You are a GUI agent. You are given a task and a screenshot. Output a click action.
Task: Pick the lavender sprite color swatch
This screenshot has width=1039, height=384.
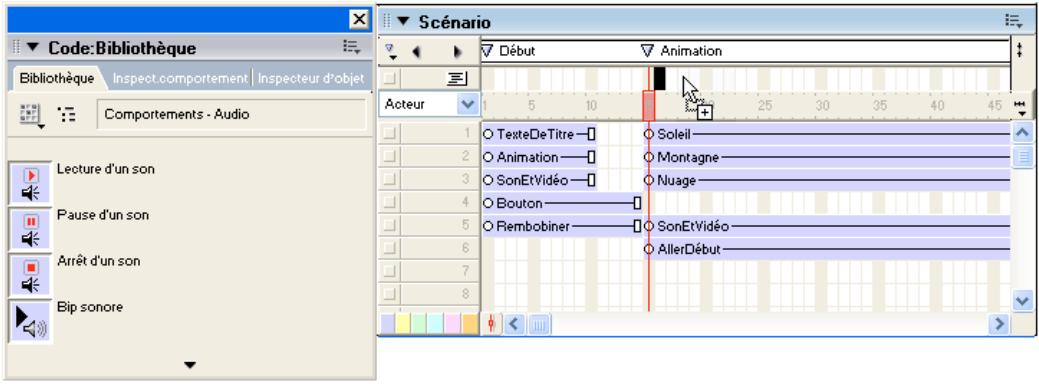[x=387, y=324]
